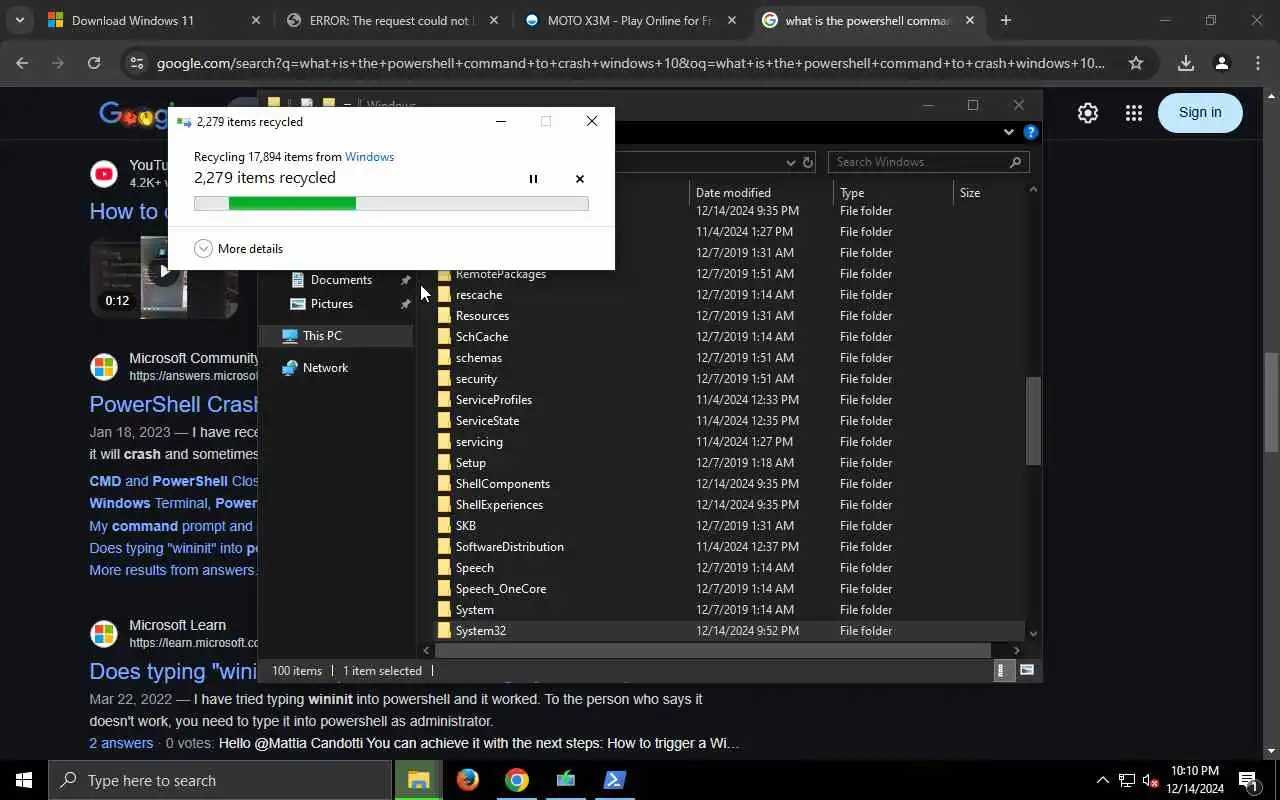Select the System32 folder
Image resolution: width=1280 pixels, height=800 pixels.
click(480, 631)
